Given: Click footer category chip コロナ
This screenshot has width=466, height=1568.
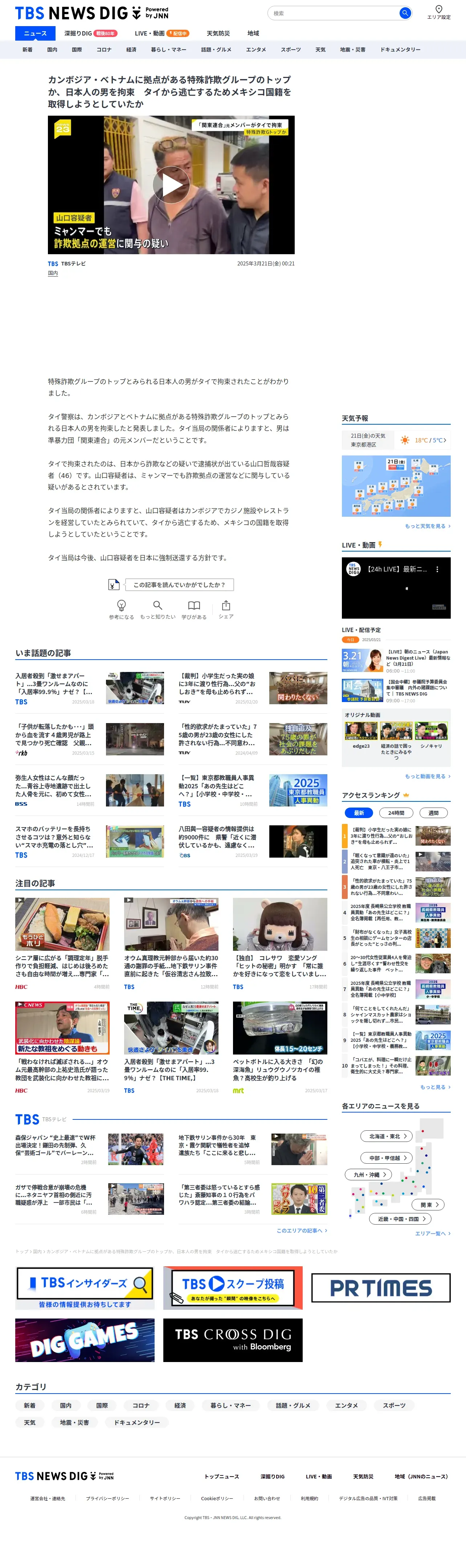Looking at the screenshot, I should [141, 1406].
